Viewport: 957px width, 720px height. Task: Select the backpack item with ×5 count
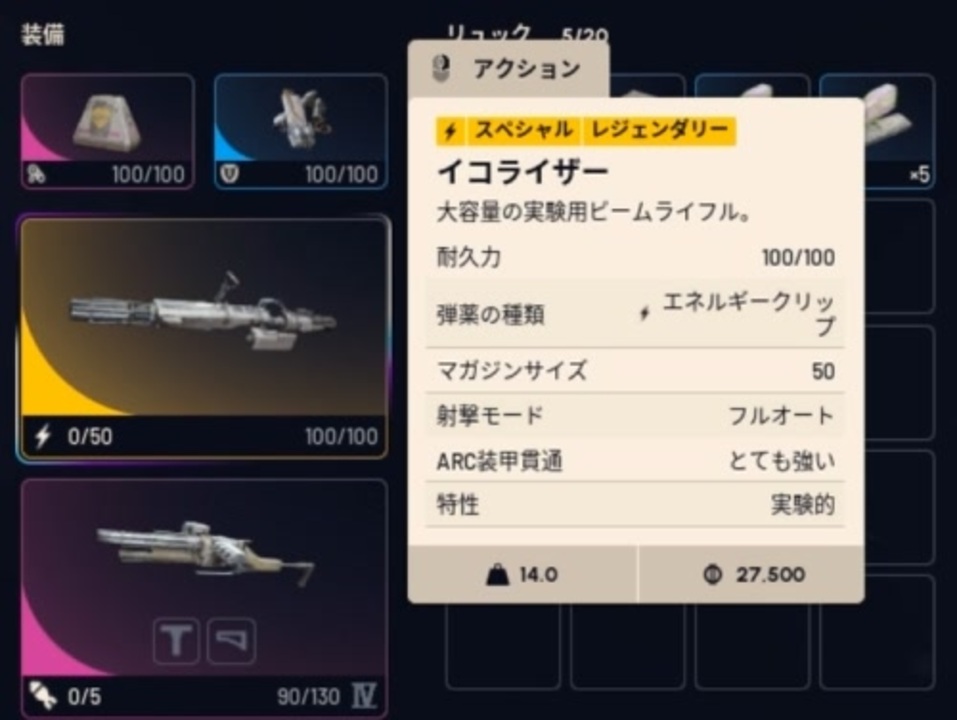click(876, 131)
